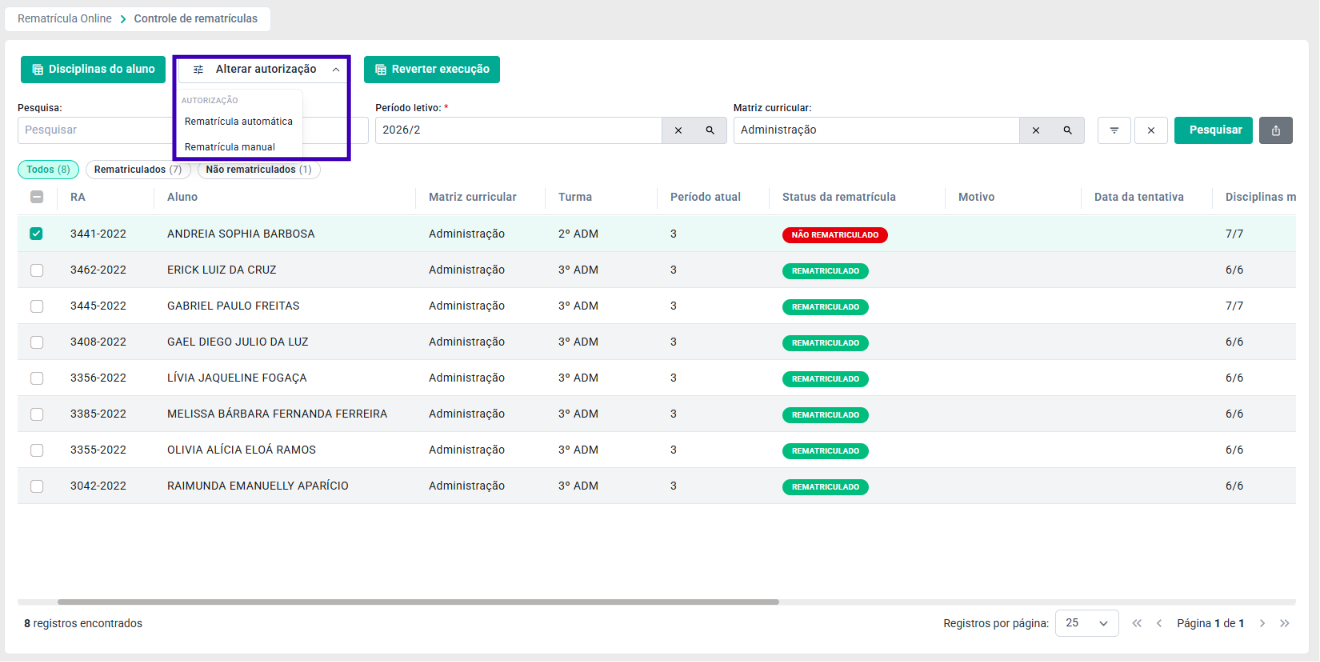Viewport: 1320px width, 662px height.
Task: Click Reverter execução button
Action: pyautogui.click(x=432, y=70)
